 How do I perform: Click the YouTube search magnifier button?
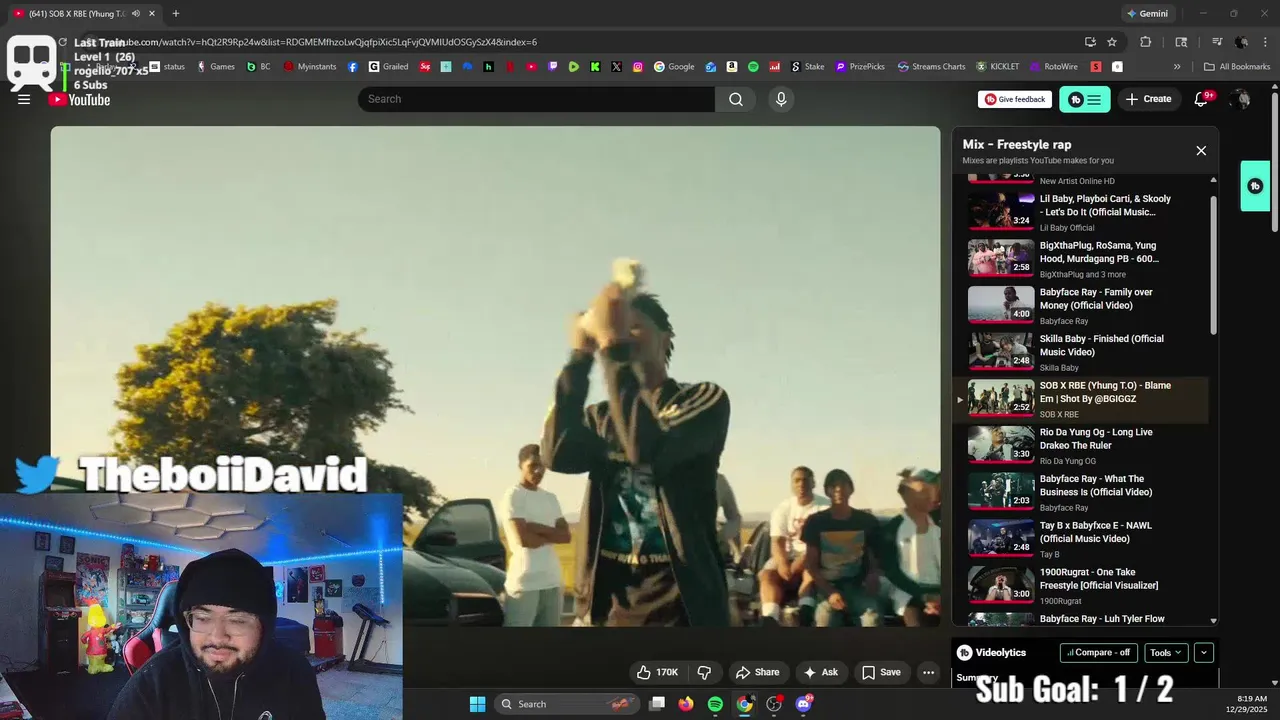pyautogui.click(x=736, y=99)
